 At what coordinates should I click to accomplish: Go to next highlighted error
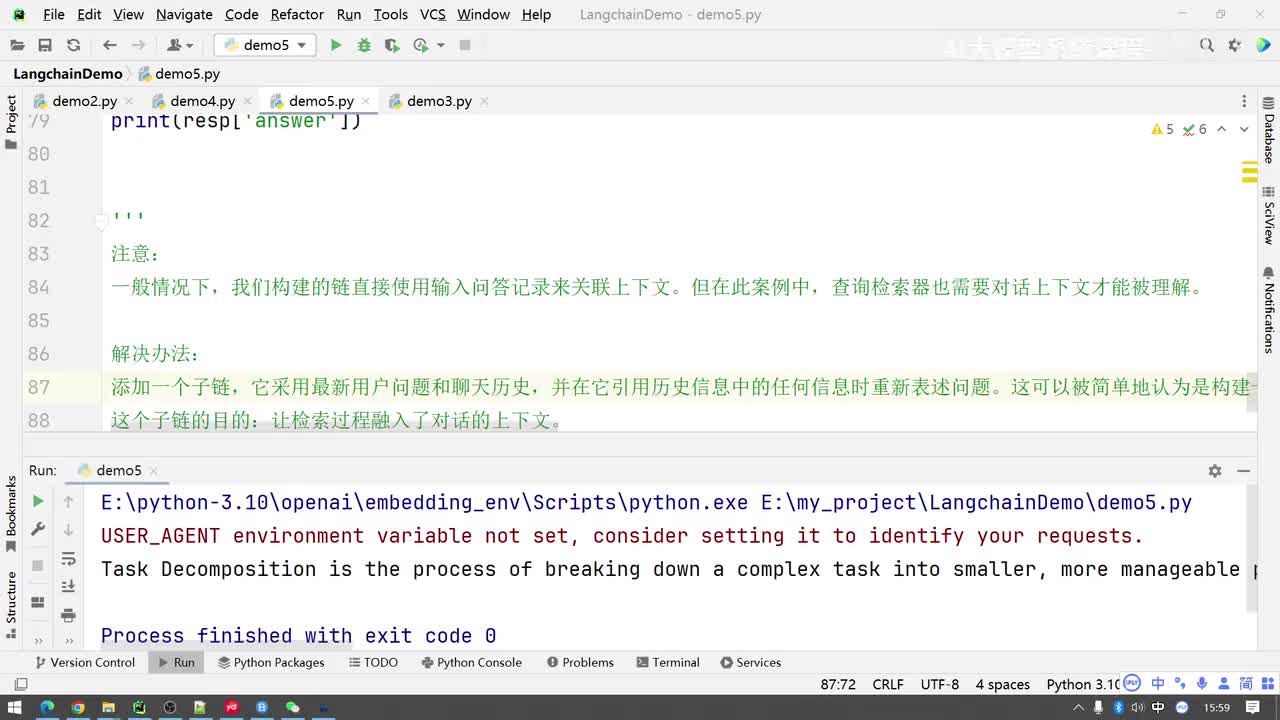point(1244,129)
